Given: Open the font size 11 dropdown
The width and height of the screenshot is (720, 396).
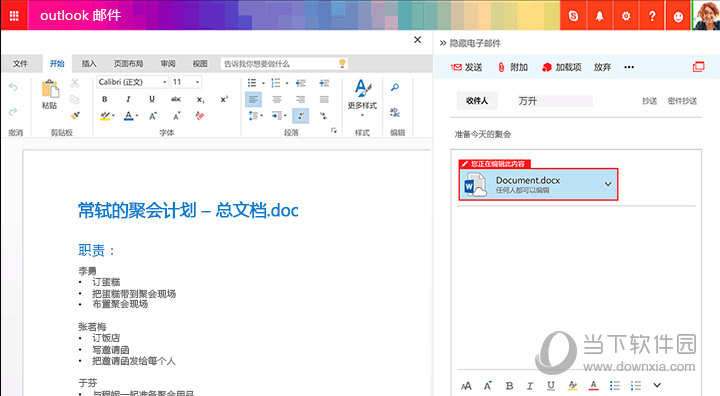Looking at the screenshot, I should (x=197, y=82).
